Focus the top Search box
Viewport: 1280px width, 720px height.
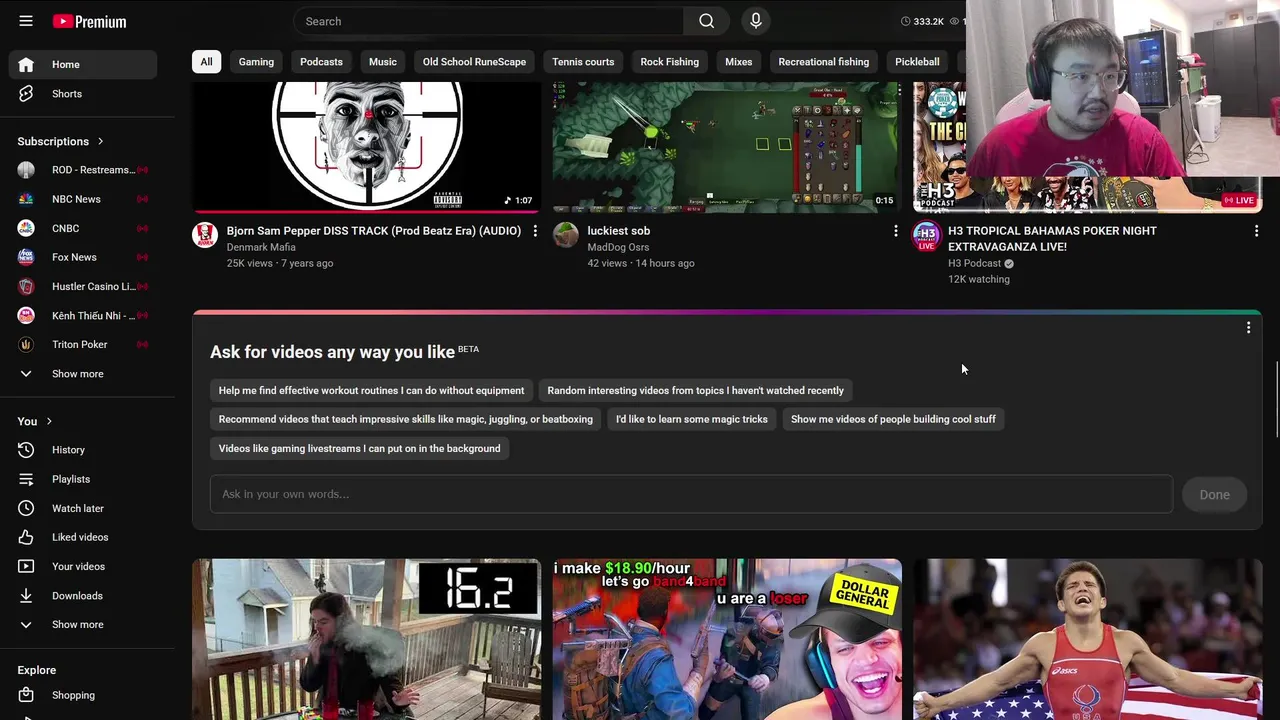488,21
